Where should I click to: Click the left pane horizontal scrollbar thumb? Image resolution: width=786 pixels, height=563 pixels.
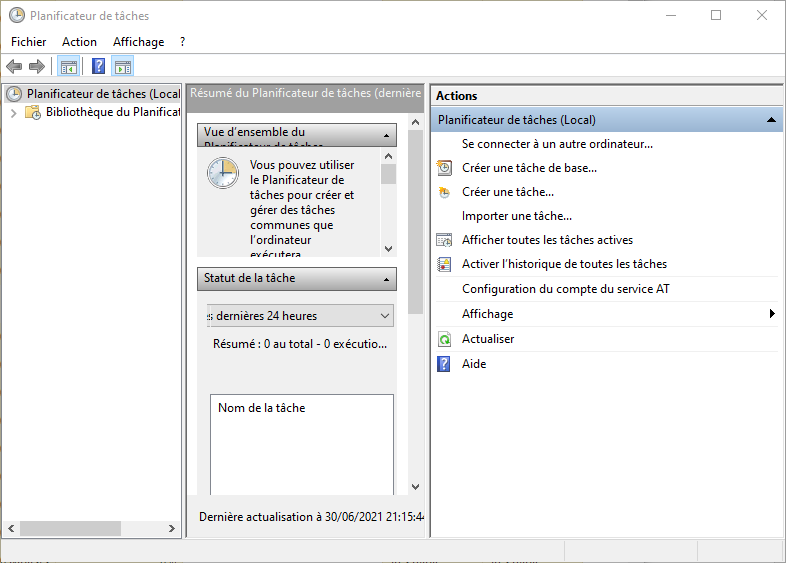[x=70, y=528]
